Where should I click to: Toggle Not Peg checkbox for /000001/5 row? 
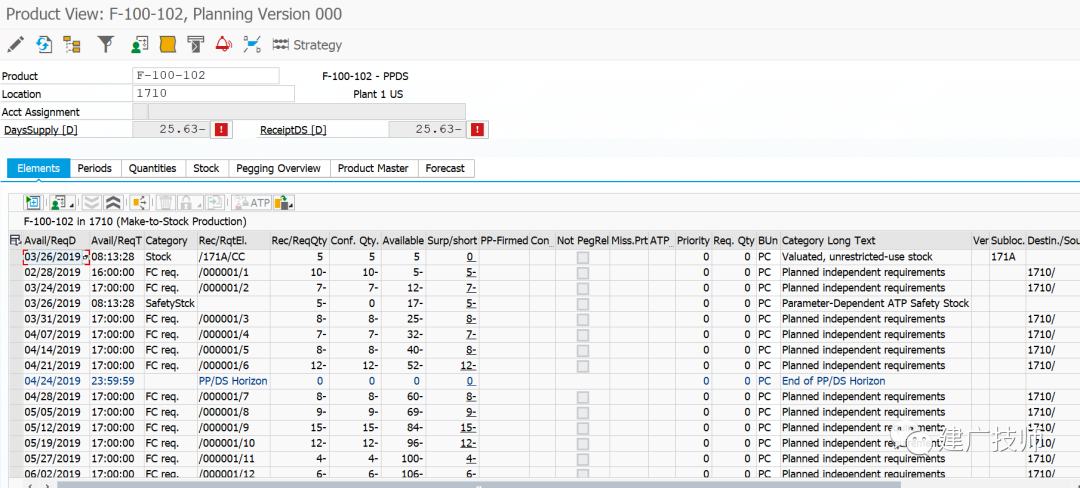coord(583,350)
